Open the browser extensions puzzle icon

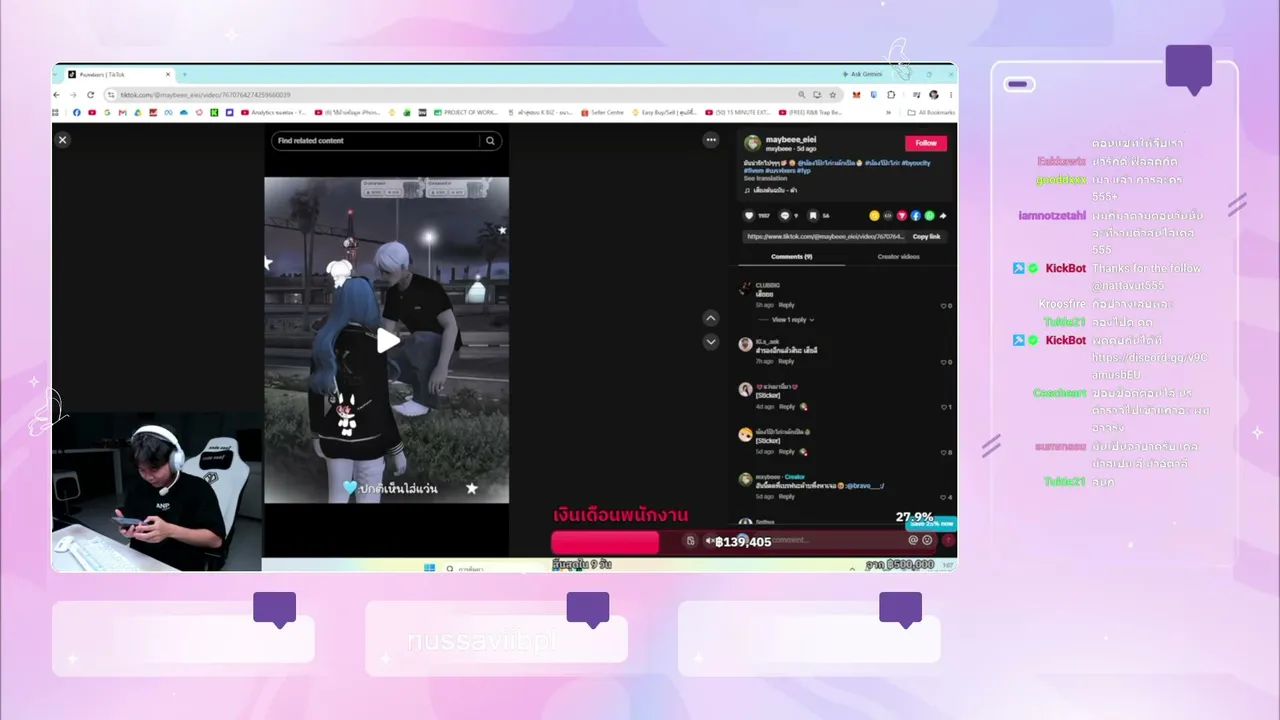coord(890,95)
